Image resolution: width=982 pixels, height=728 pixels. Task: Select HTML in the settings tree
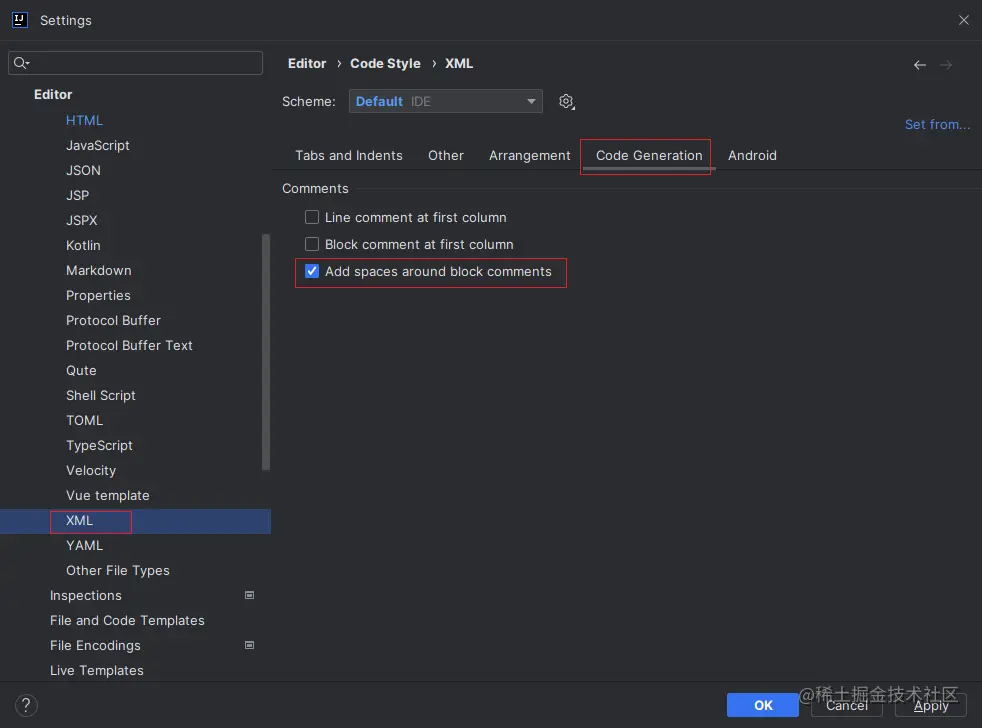coord(84,120)
